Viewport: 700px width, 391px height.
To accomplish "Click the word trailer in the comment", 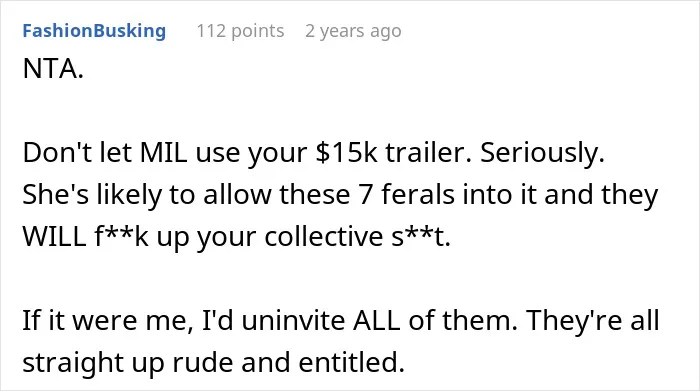I will pos(428,153).
